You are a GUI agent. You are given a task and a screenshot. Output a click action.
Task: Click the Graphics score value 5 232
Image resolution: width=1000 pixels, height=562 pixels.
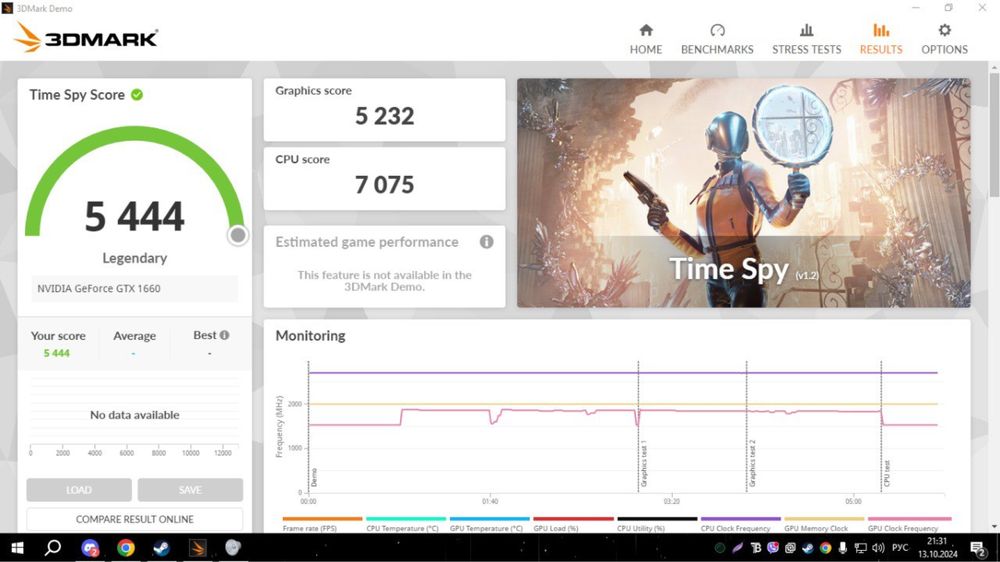tap(385, 116)
